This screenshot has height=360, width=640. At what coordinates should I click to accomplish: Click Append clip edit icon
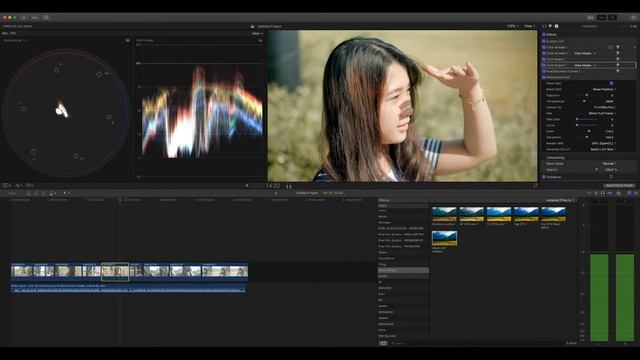(x=43, y=193)
